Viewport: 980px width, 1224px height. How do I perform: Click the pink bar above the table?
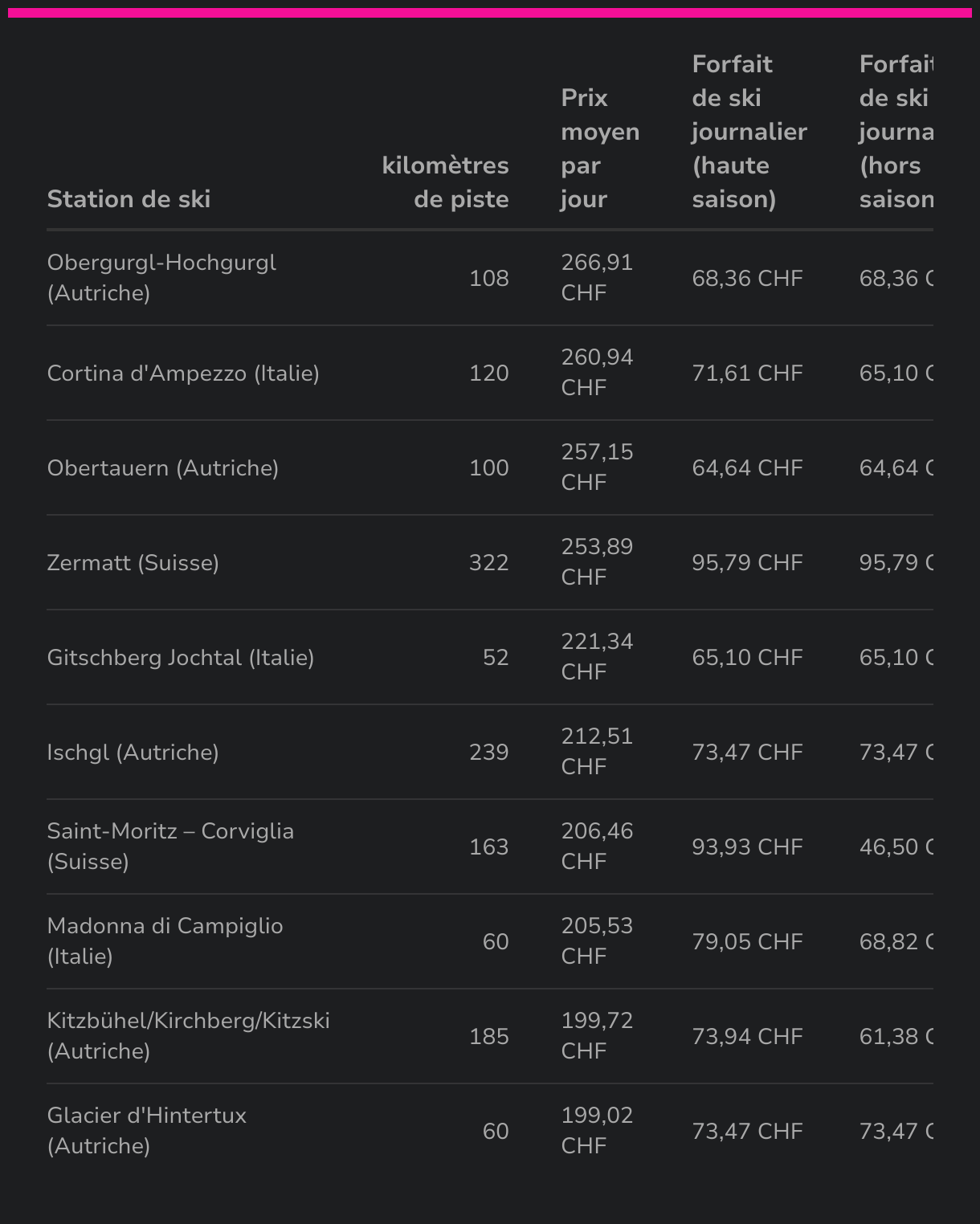click(x=490, y=13)
